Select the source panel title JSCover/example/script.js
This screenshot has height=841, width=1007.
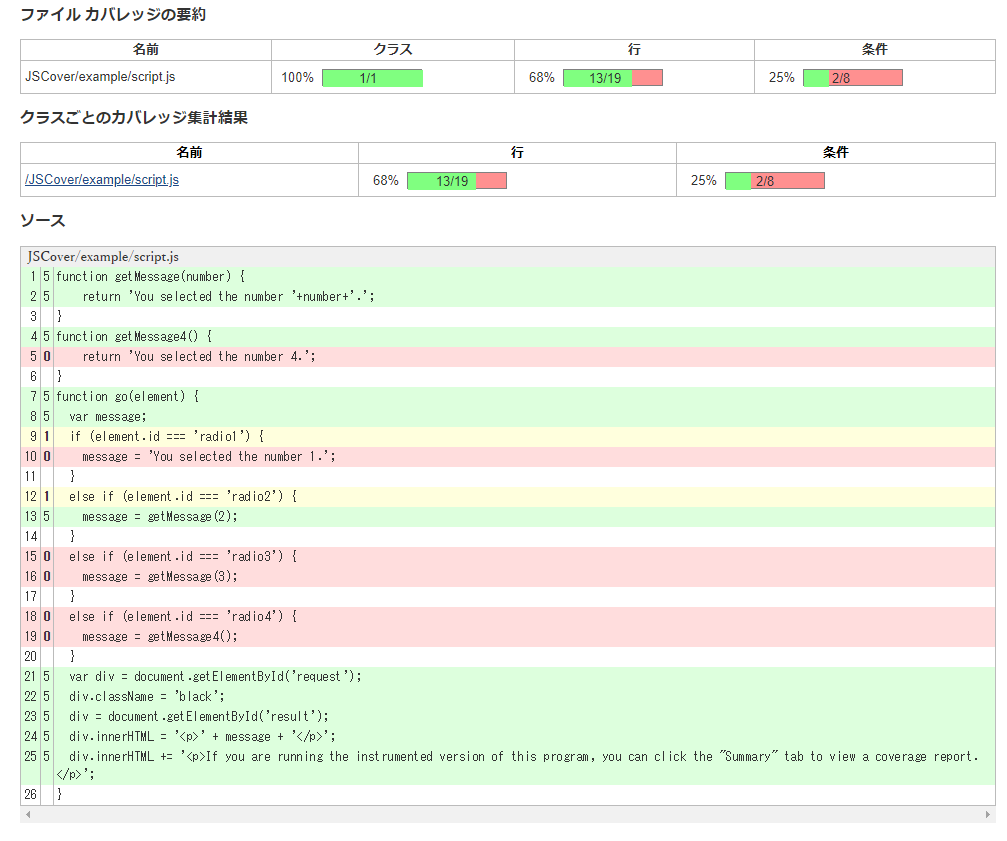click(102, 256)
